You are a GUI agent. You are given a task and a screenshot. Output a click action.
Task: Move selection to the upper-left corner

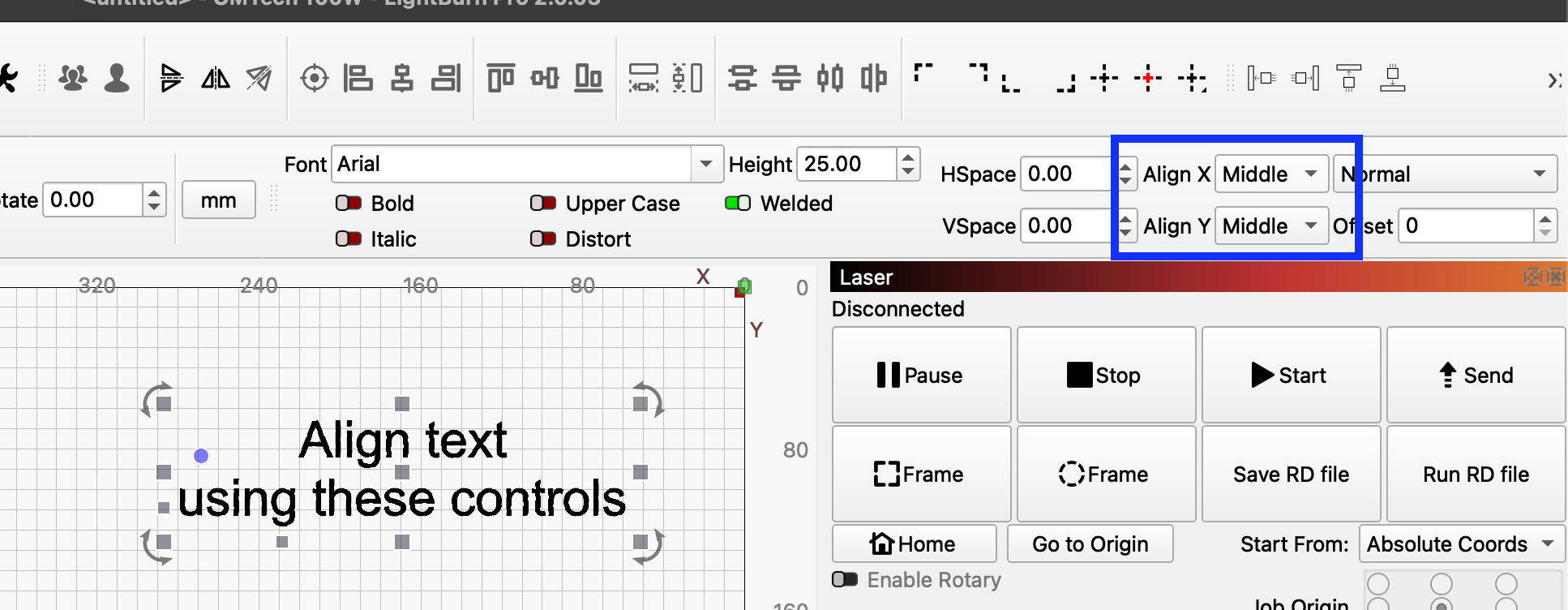pos(923,73)
